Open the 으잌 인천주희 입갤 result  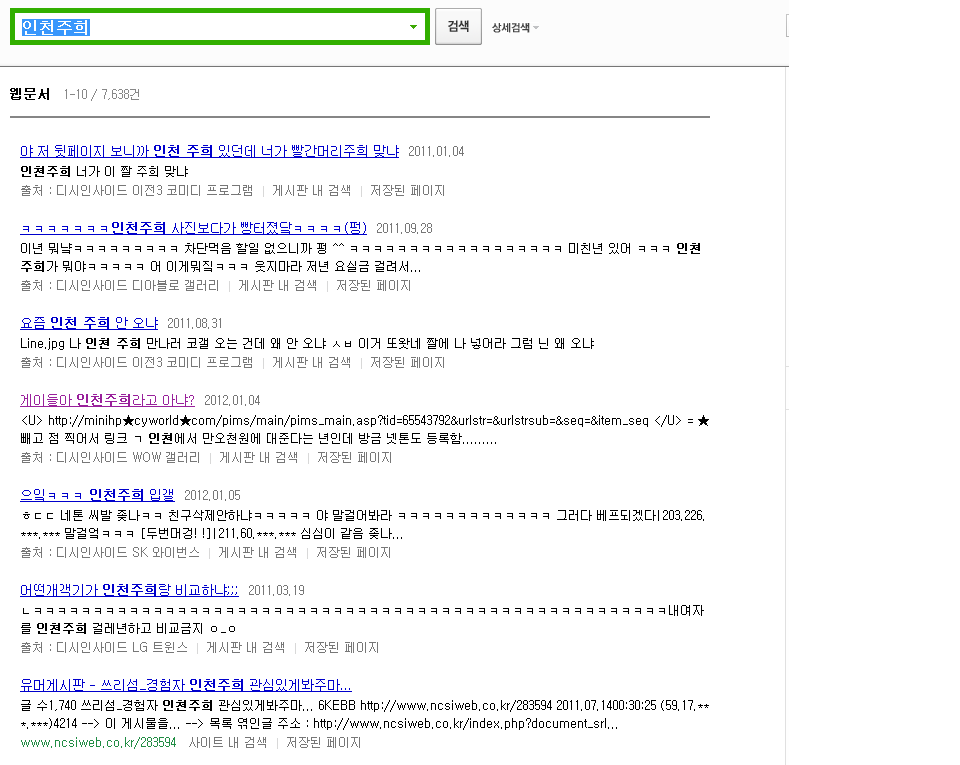click(97, 495)
